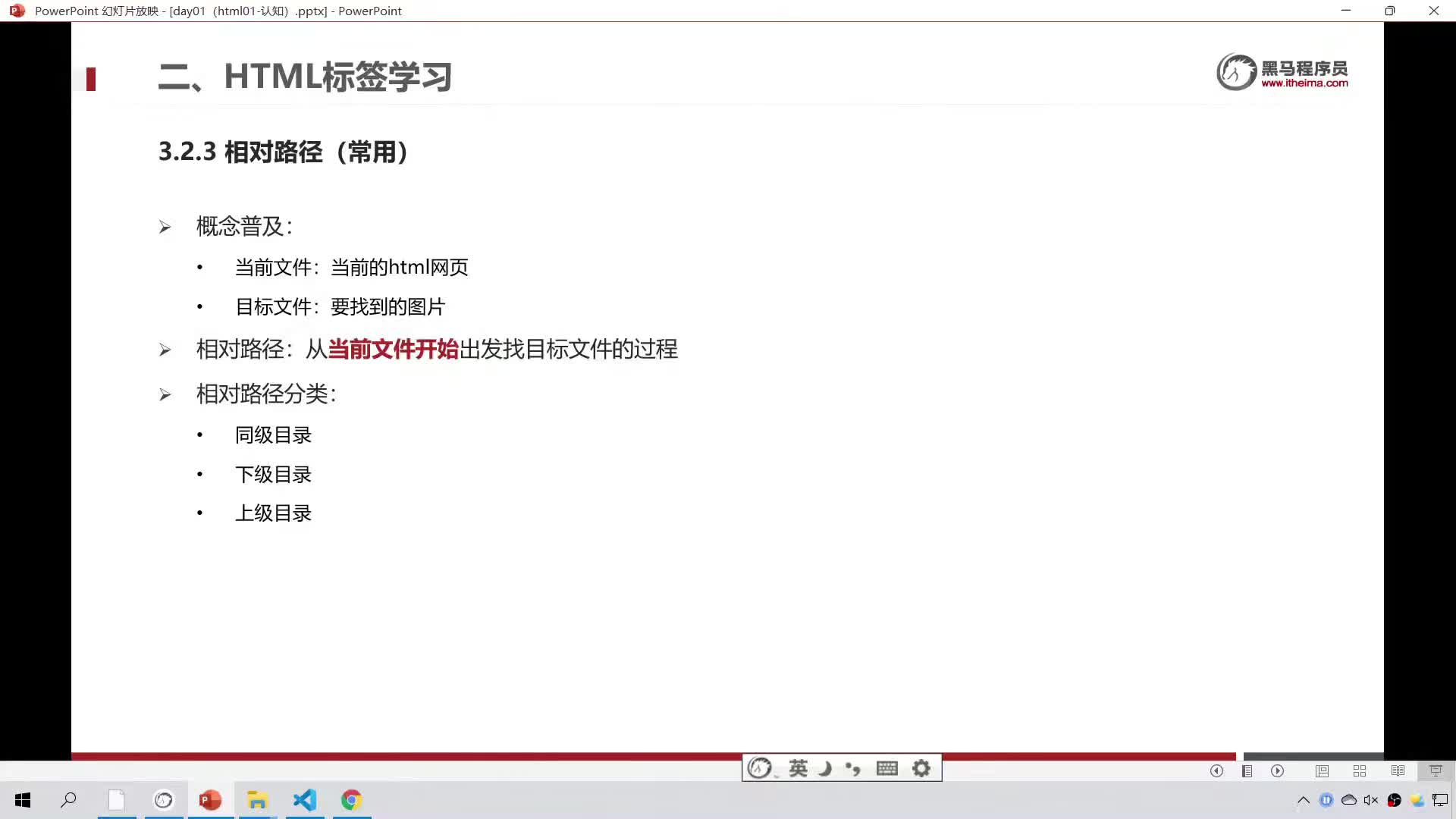Unmute the system volume tray icon
The width and height of the screenshot is (1456, 819).
(1371, 800)
